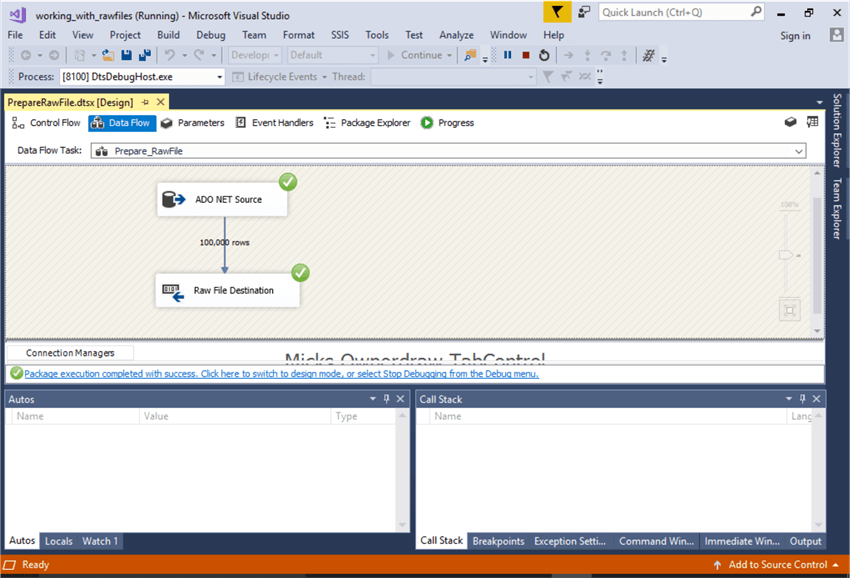This screenshot has width=850, height=578.
Task: Click the account avatar icon near Sign in
Action: (x=836, y=35)
